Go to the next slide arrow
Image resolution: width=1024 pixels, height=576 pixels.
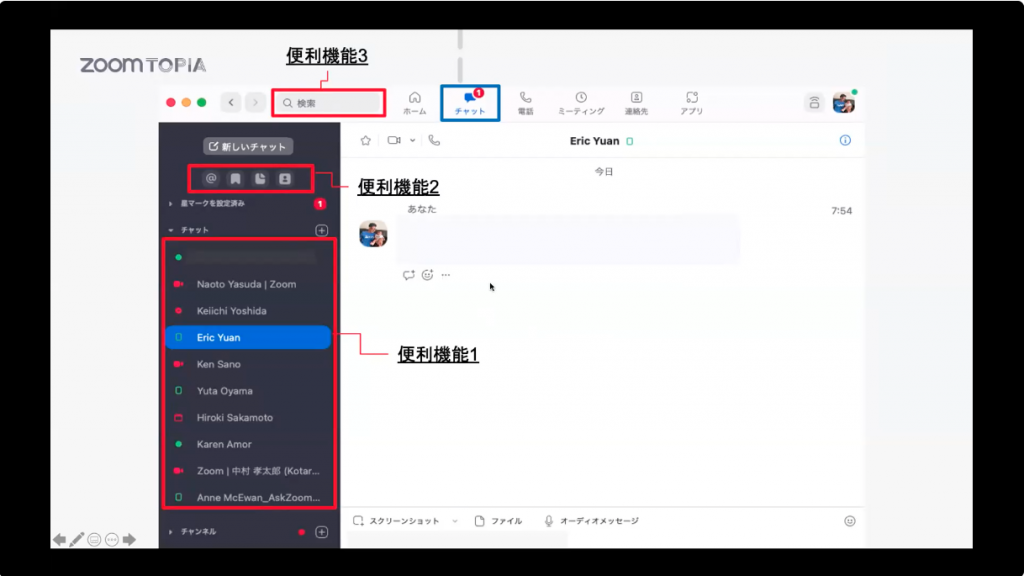click(x=129, y=539)
